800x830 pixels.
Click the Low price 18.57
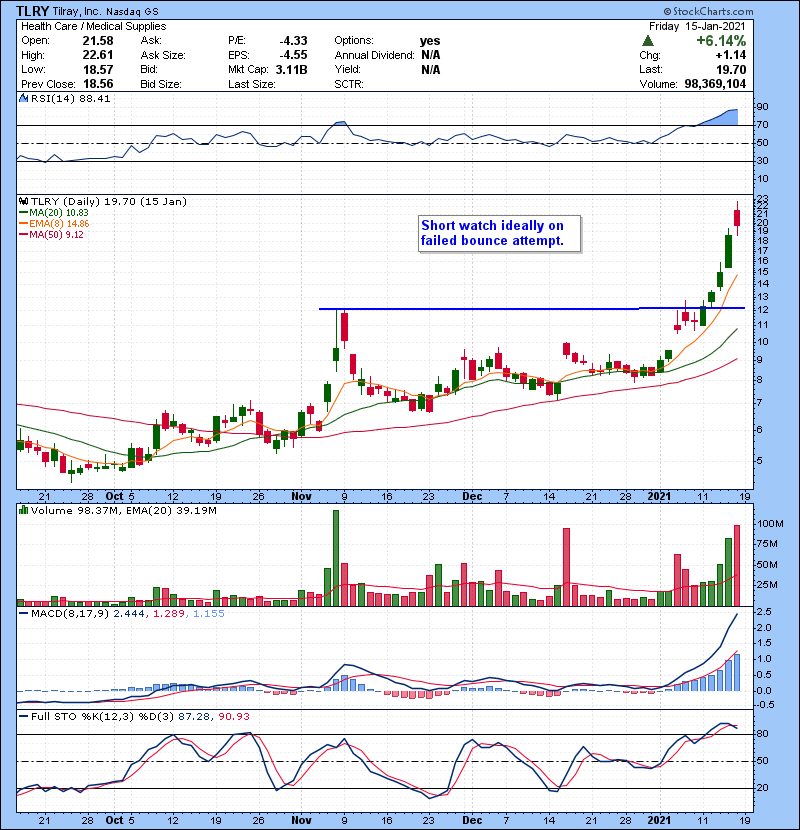coord(98,69)
